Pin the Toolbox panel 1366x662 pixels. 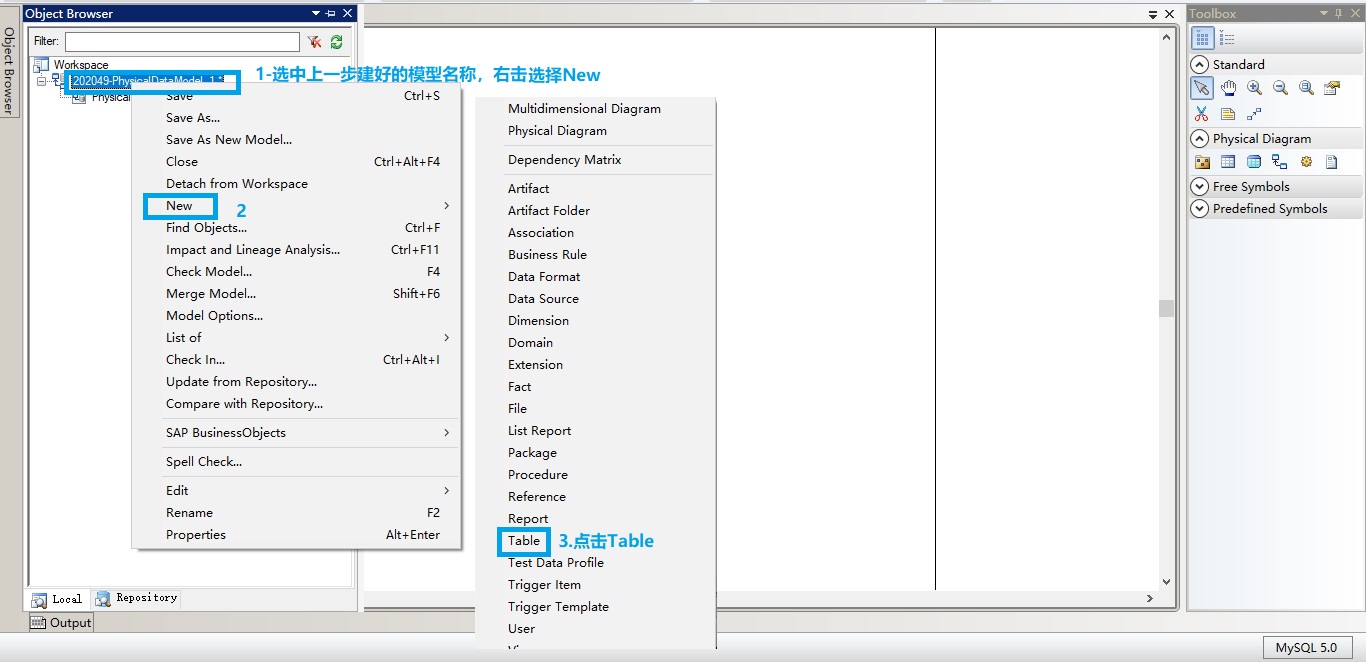[x=1338, y=14]
